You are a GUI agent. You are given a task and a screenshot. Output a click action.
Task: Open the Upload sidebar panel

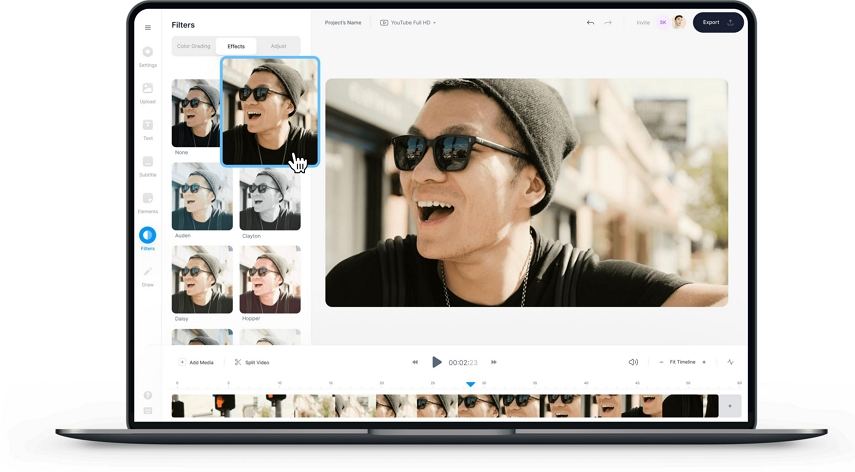(x=147, y=93)
